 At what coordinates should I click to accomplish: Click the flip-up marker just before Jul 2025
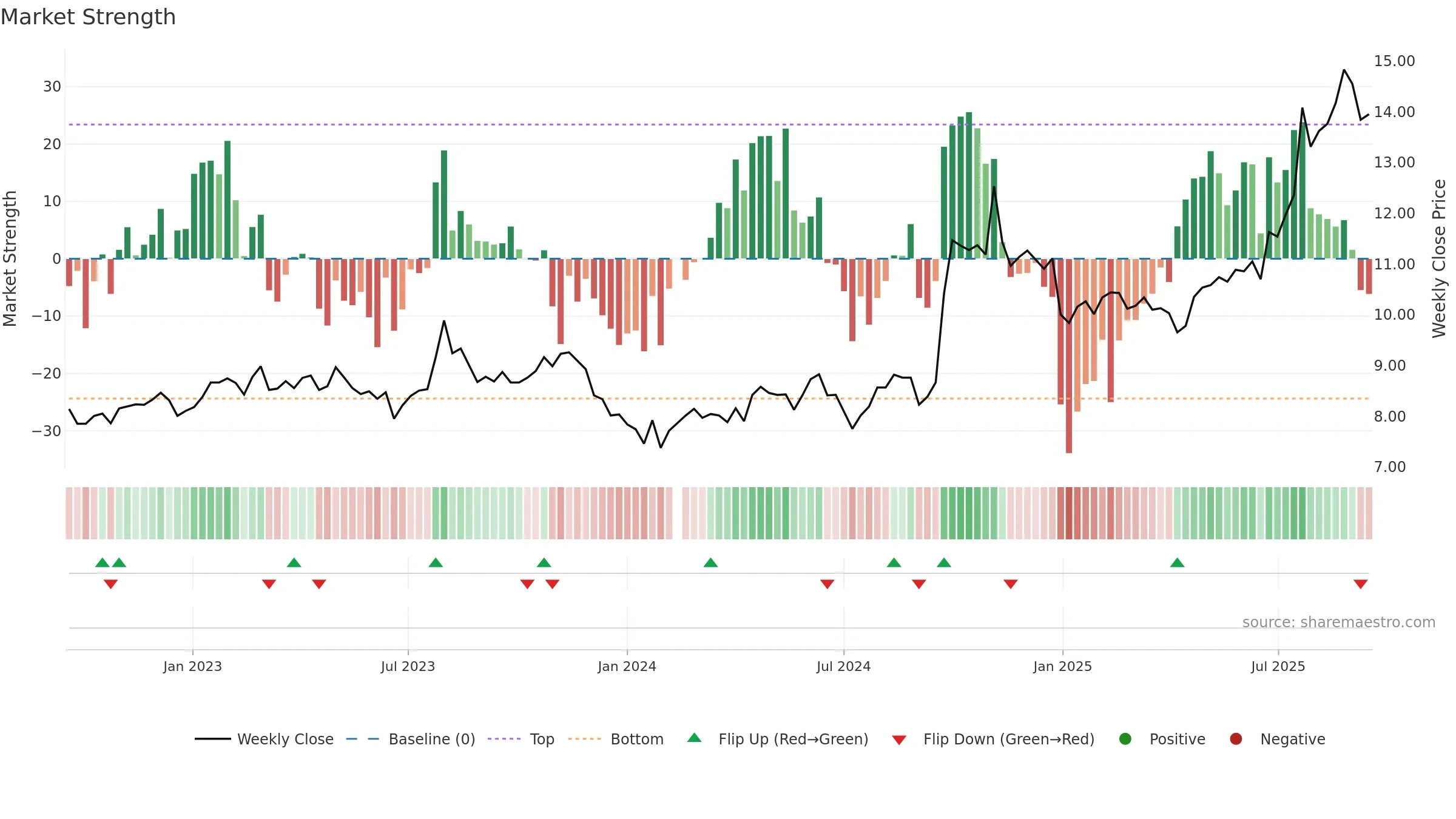(x=1177, y=562)
